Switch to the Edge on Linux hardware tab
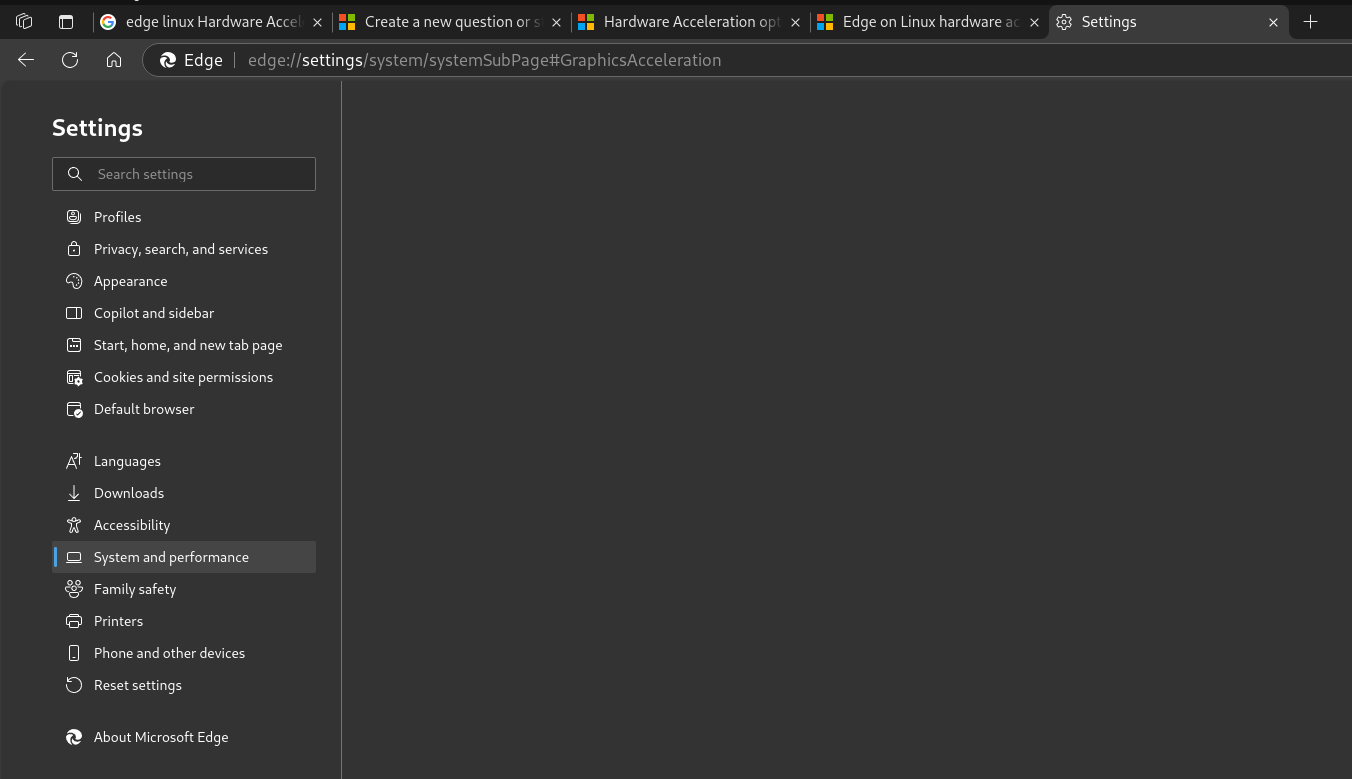1352x779 pixels. tap(929, 21)
